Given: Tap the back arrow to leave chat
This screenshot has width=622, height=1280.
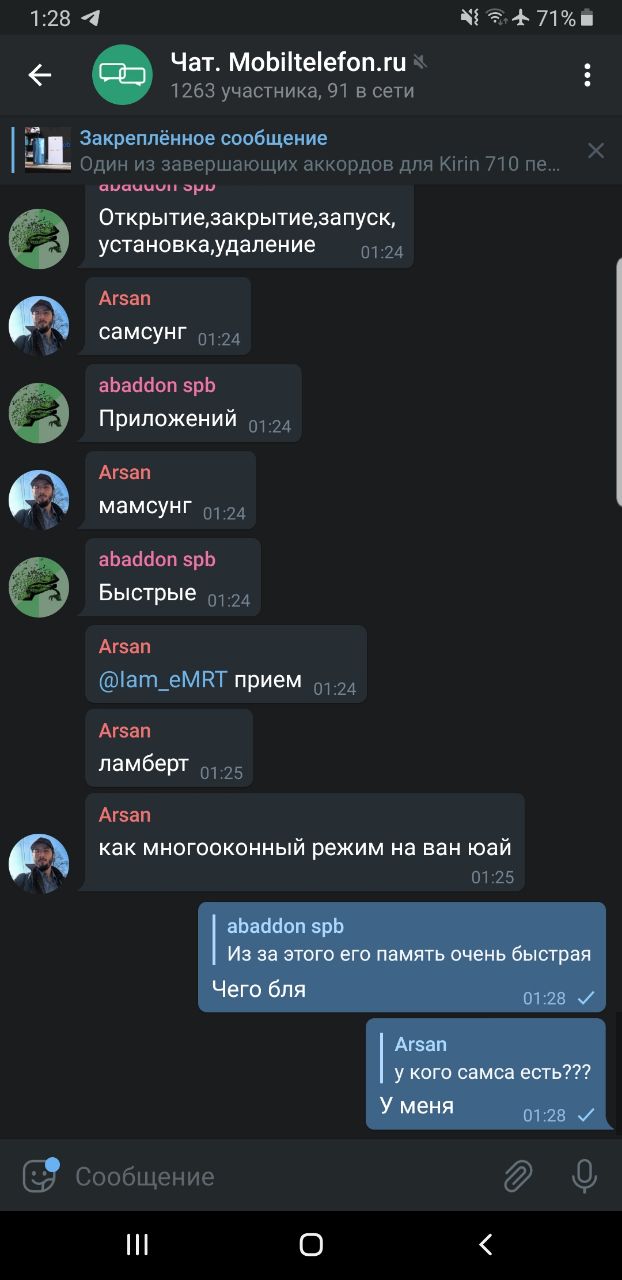Looking at the screenshot, I should [40, 75].
